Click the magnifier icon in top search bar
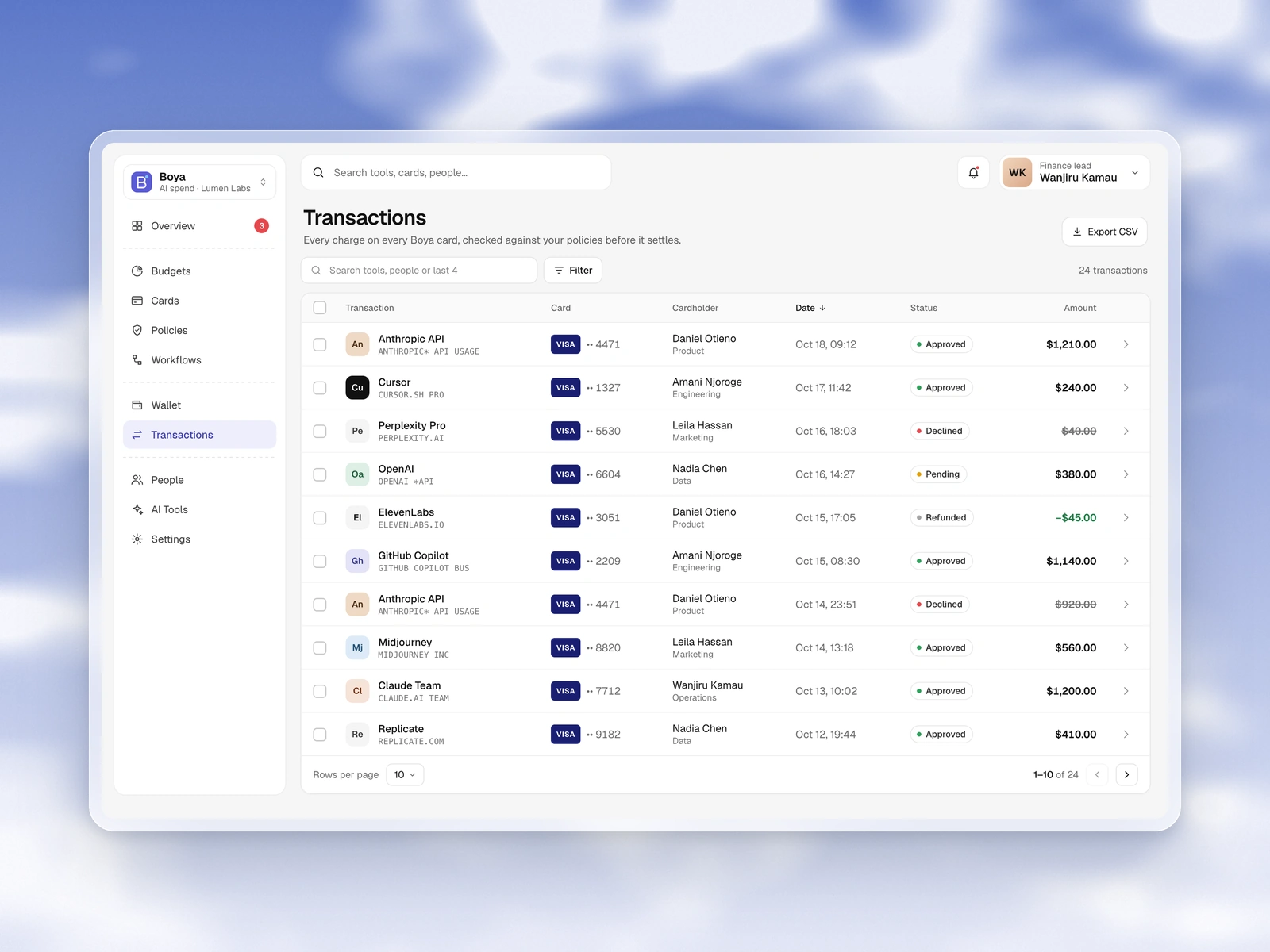Screen dimensions: 1270x952 (318, 172)
